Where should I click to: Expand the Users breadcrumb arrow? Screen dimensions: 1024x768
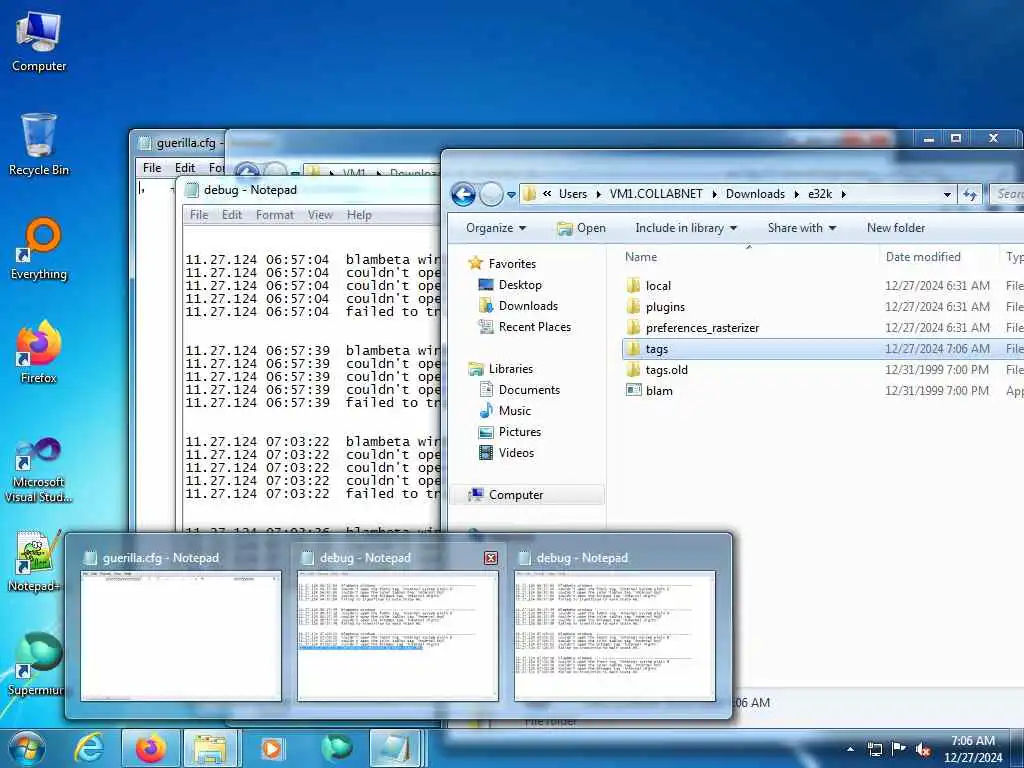click(598, 194)
